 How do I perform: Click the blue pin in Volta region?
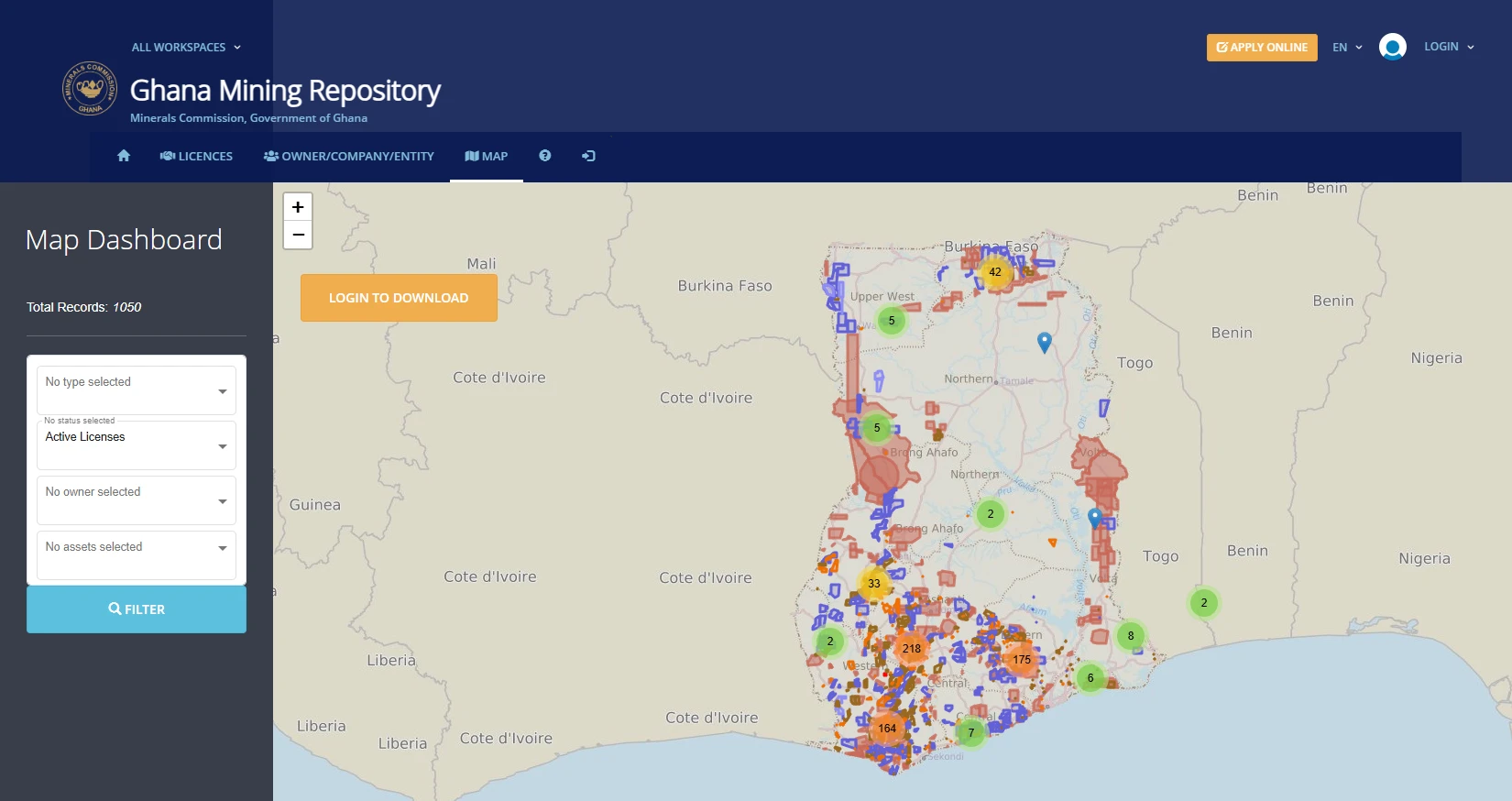1094,518
